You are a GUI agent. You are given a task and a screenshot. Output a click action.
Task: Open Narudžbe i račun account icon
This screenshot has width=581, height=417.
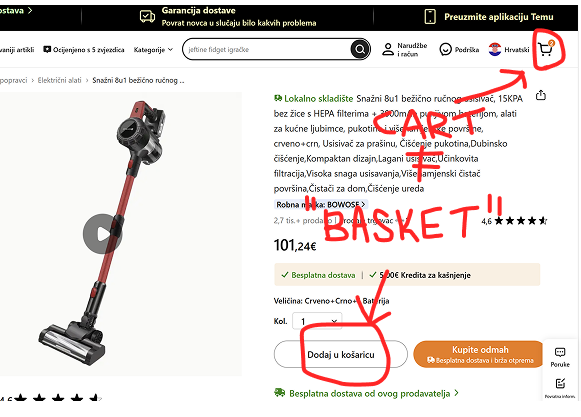pos(388,49)
